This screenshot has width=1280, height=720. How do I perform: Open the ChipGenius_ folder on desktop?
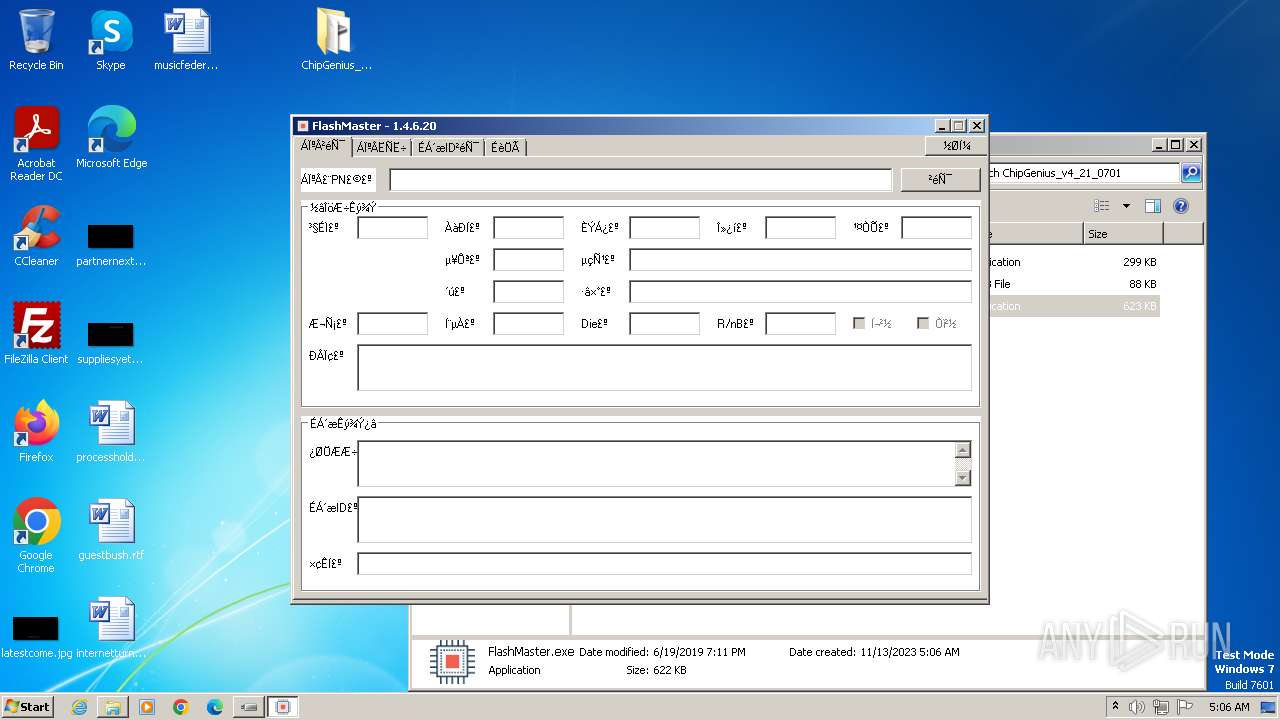tap(336, 40)
